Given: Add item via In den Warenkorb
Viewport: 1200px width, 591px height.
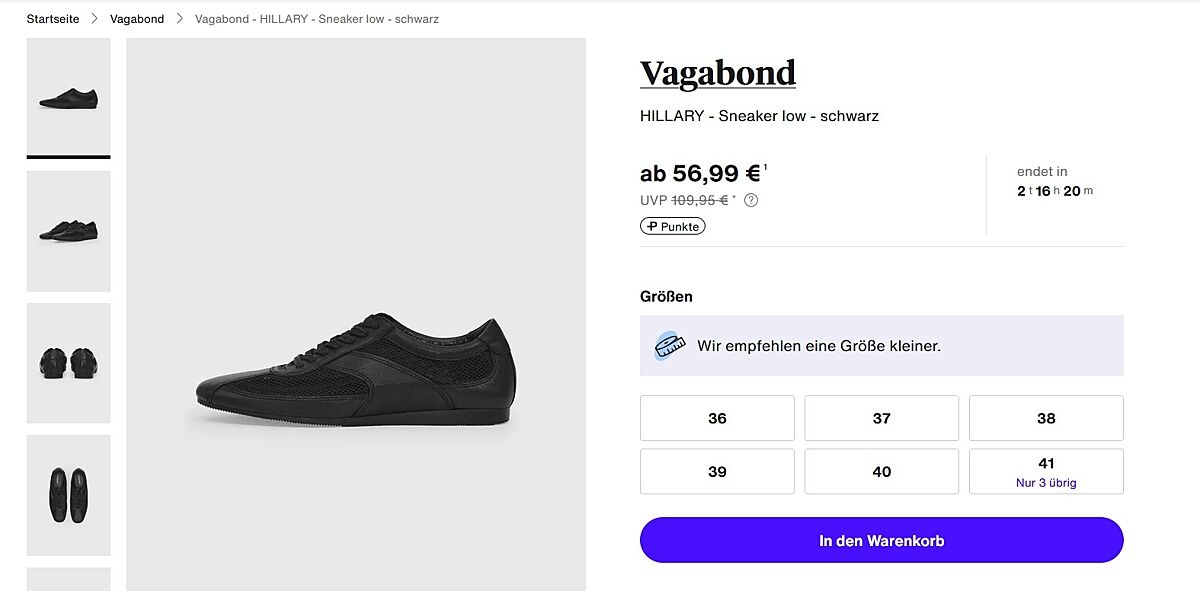Looking at the screenshot, I should click(x=881, y=541).
